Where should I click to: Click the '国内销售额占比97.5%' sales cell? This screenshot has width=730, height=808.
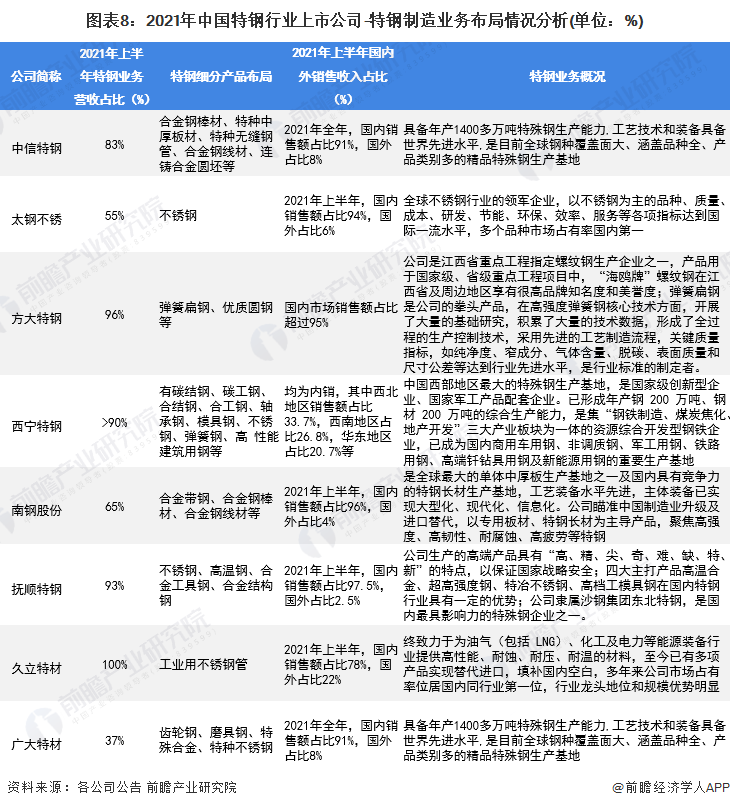pos(341,585)
